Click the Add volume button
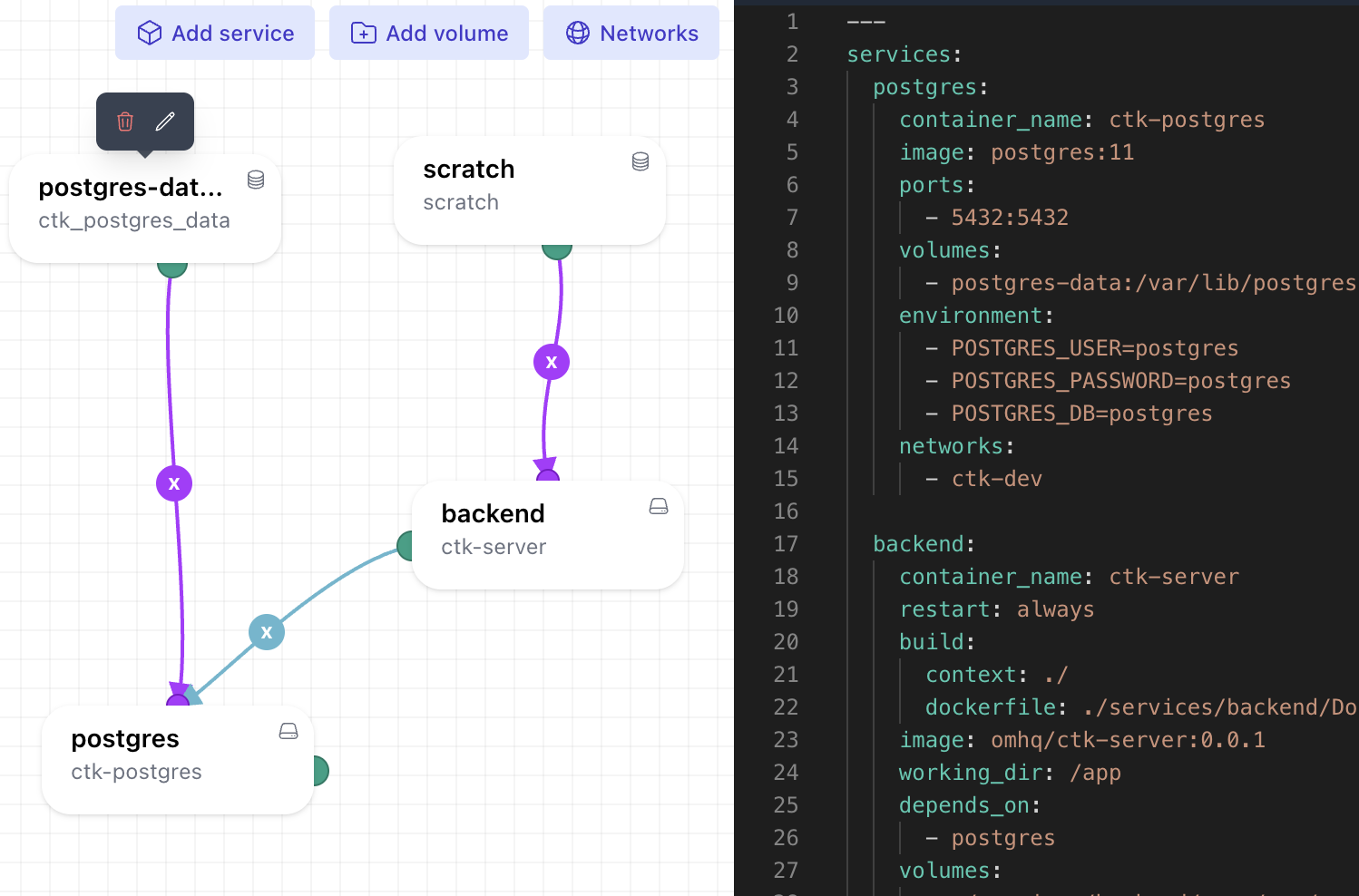Viewport: 1359px width, 896px height. coord(428,33)
